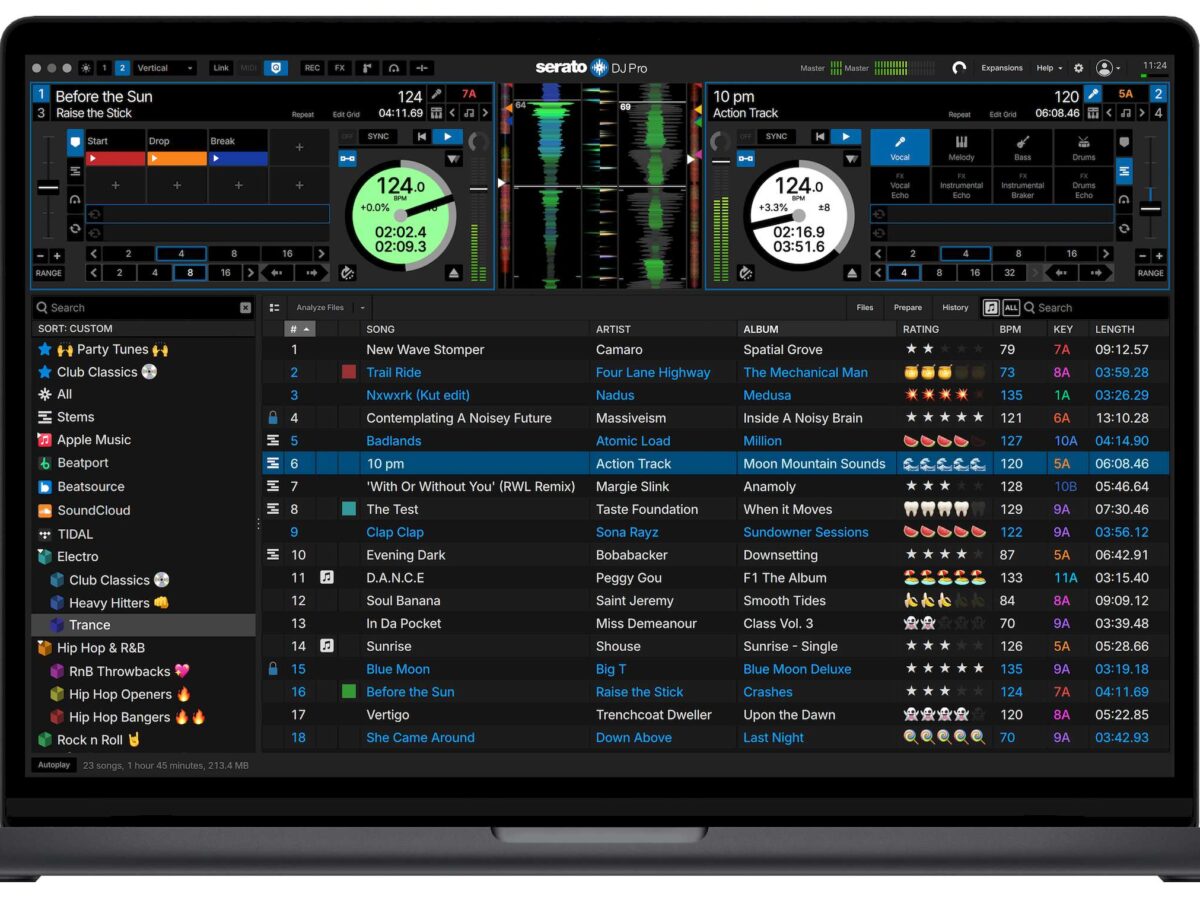Expand the Hip Hop & R&B crate
This screenshot has height=900, width=1200.
tap(44, 648)
